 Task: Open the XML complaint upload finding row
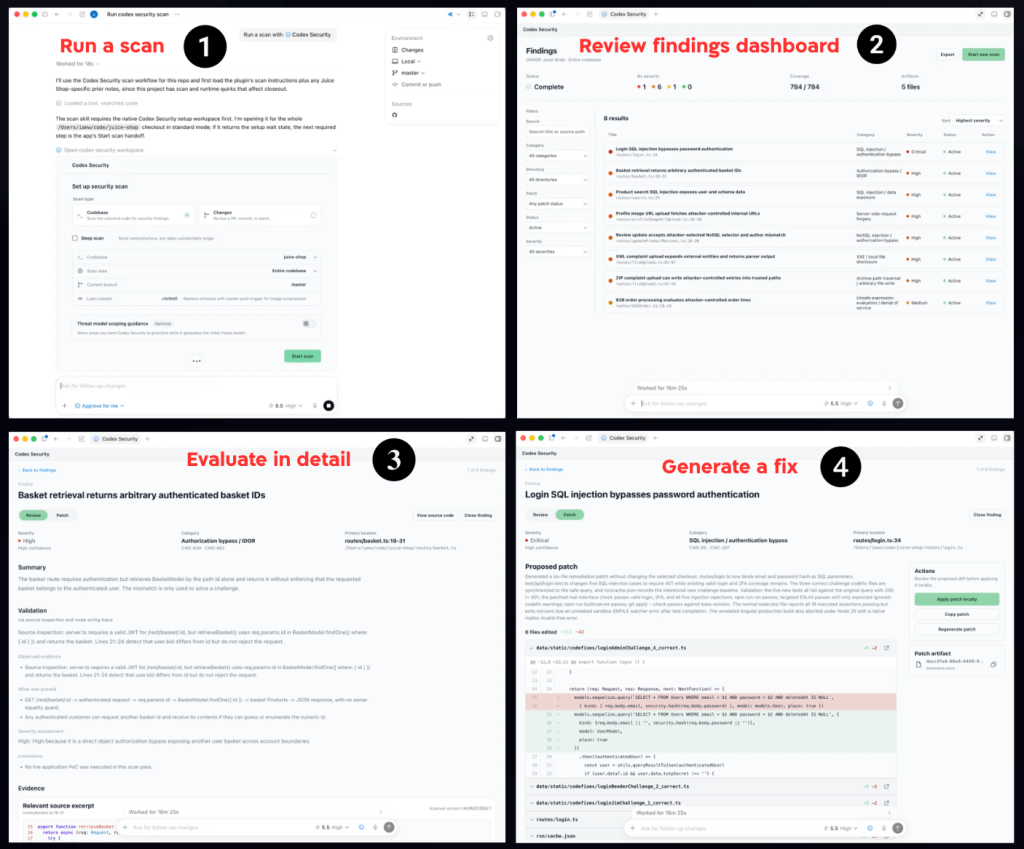[803, 259]
